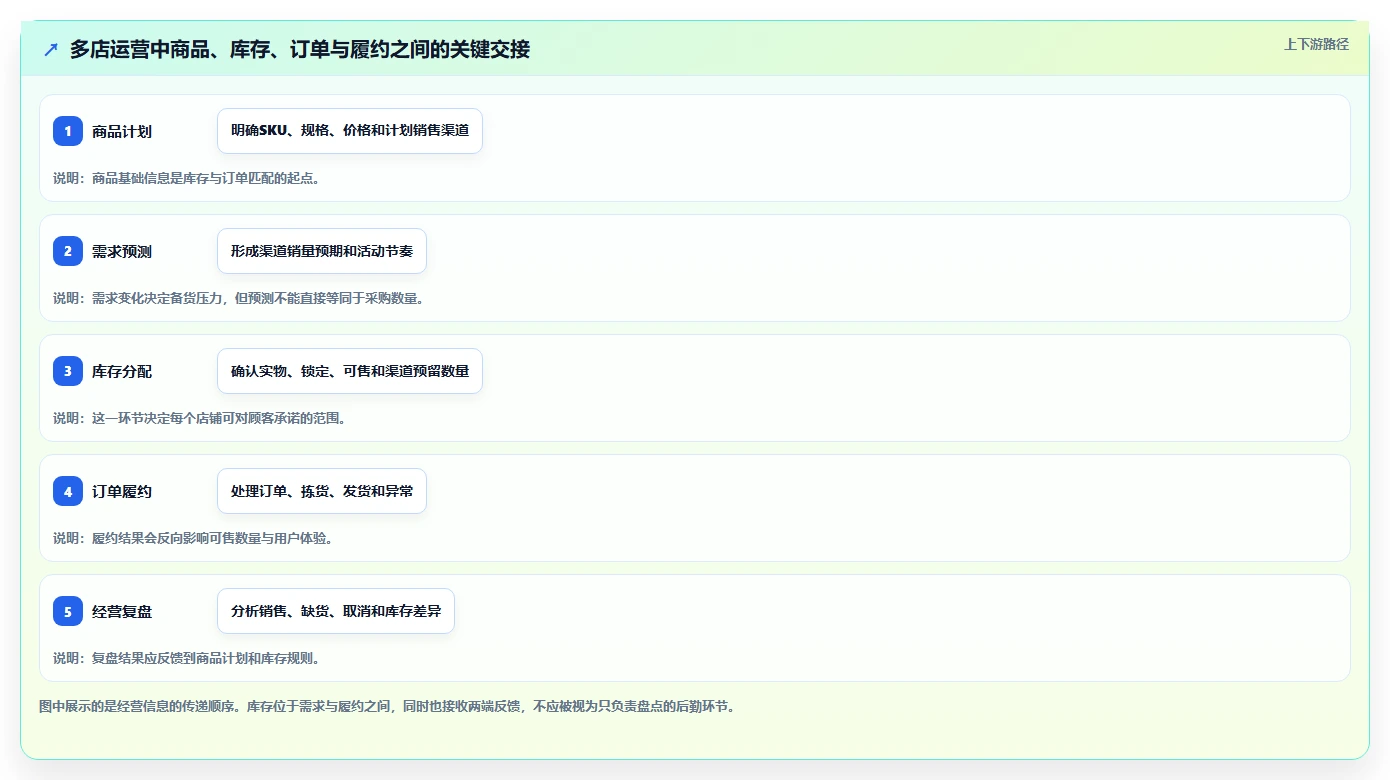Click the note 履约结果会反向影响可售数量与用户体验
This screenshot has width=1390, height=780.
(193, 538)
